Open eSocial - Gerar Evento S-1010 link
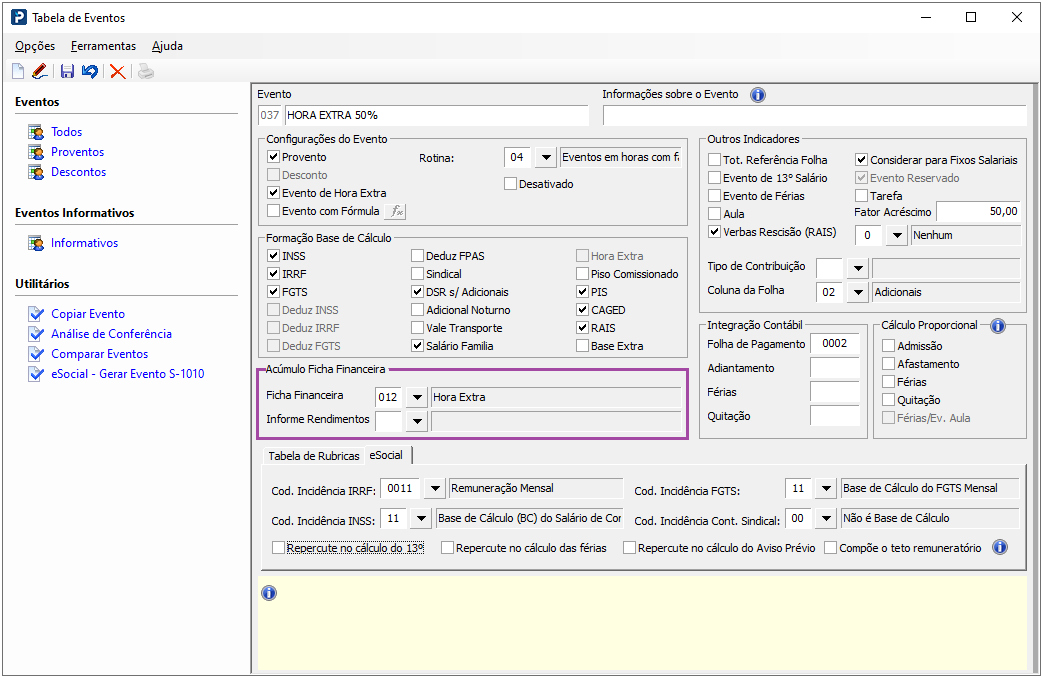Image resolution: width=1044 pixels, height=679 pixels. pyautogui.click(x=128, y=373)
